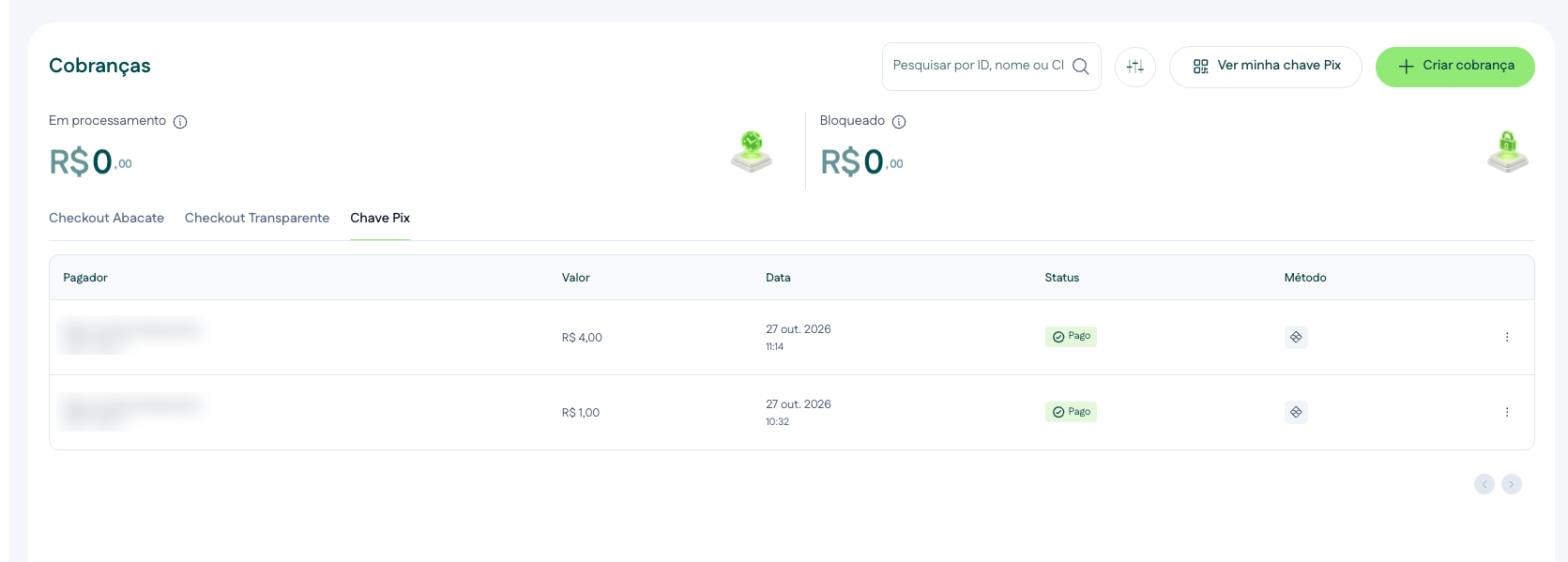Image resolution: width=1568 pixels, height=562 pixels.
Task: Click info icon beside Em processamento
Action: pyautogui.click(x=180, y=122)
